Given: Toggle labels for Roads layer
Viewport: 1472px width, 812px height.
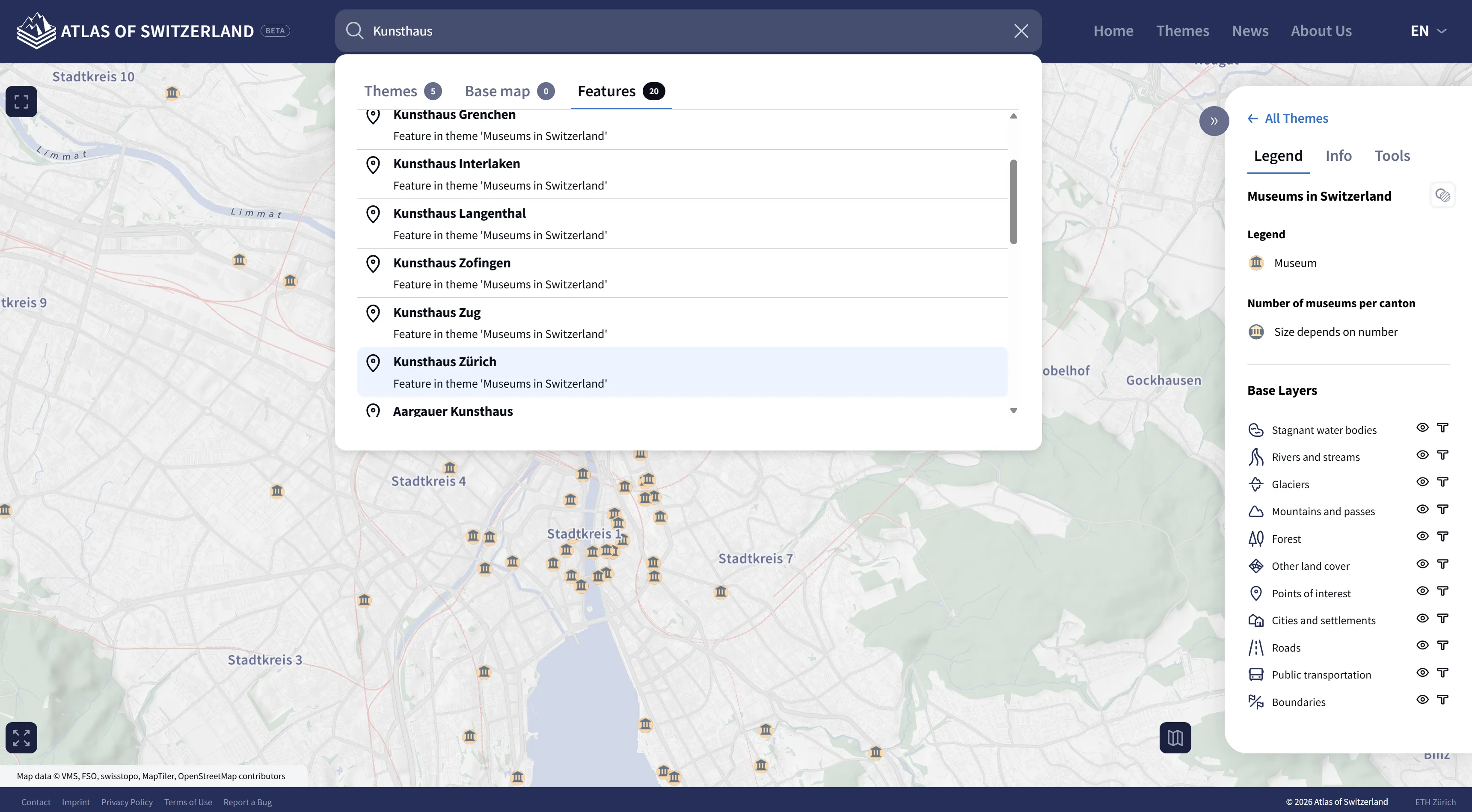Looking at the screenshot, I should coord(1443,645).
